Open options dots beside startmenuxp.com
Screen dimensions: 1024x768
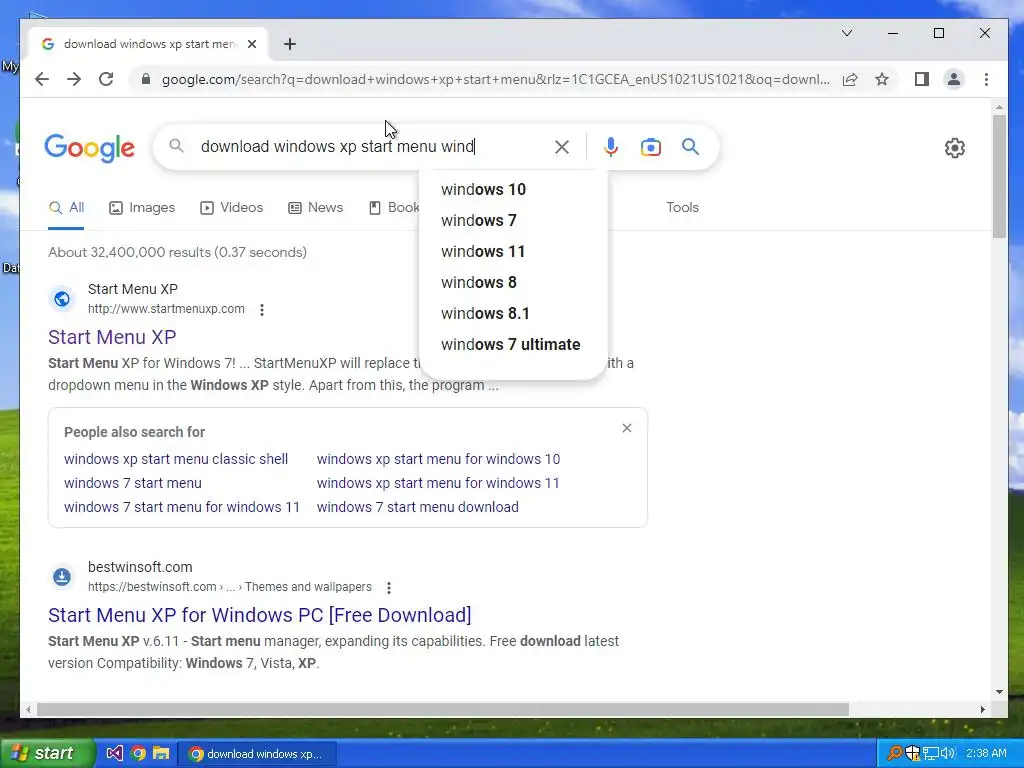(x=262, y=310)
